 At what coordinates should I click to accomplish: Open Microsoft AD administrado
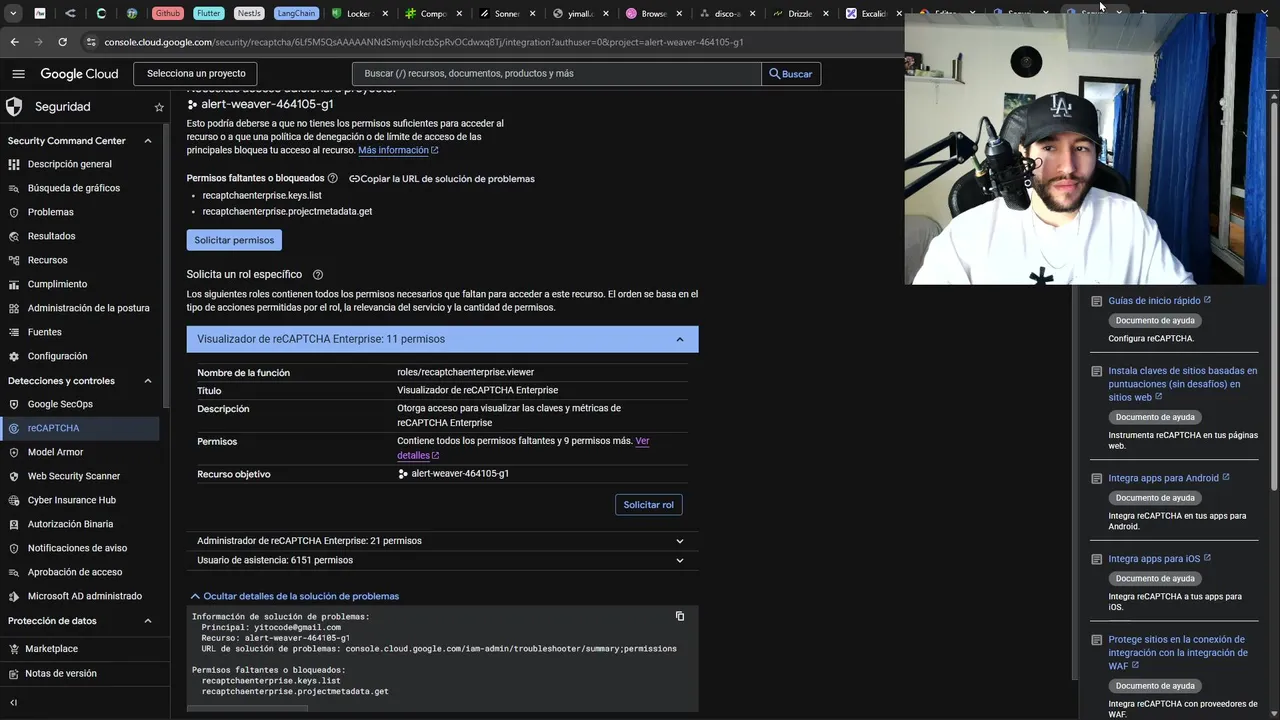80,596
